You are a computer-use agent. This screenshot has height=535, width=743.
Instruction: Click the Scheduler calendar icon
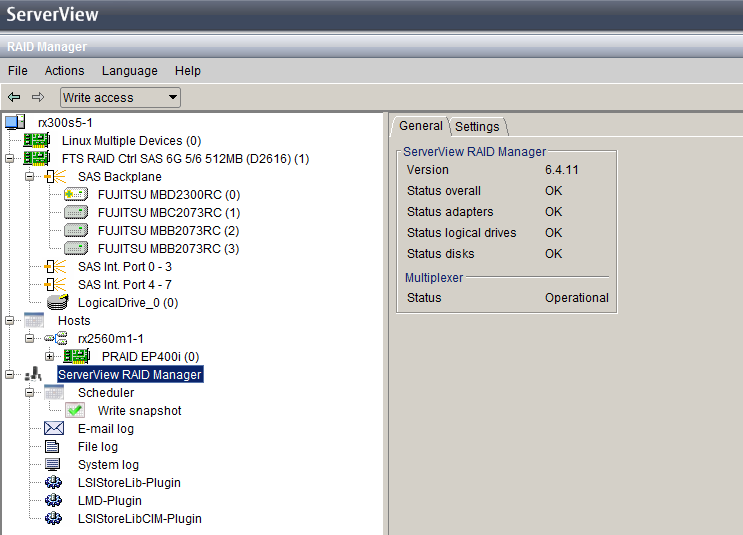(x=54, y=392)
